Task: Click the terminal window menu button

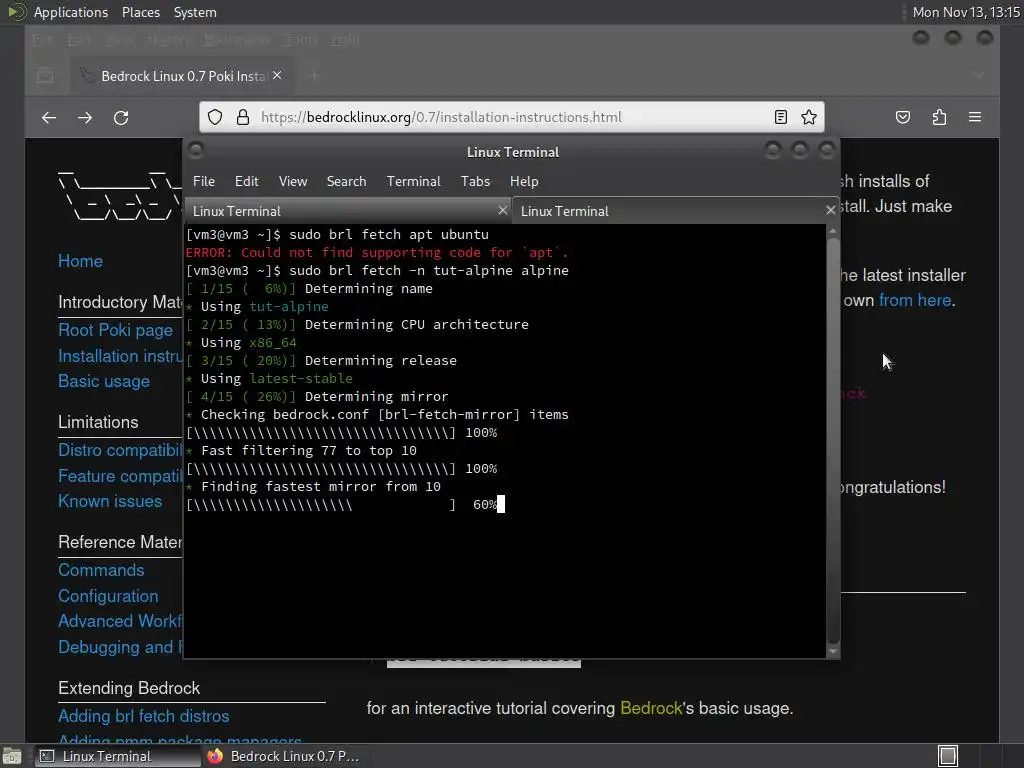Action: click(196, 151)
